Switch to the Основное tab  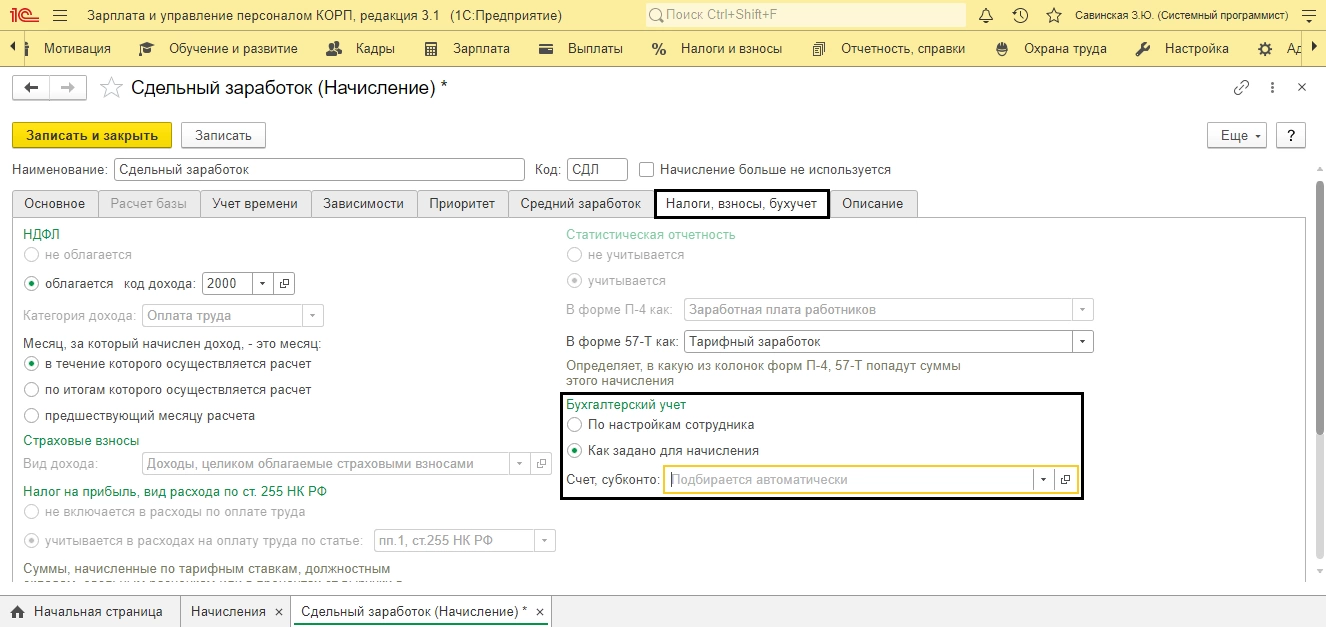point(55,203)
